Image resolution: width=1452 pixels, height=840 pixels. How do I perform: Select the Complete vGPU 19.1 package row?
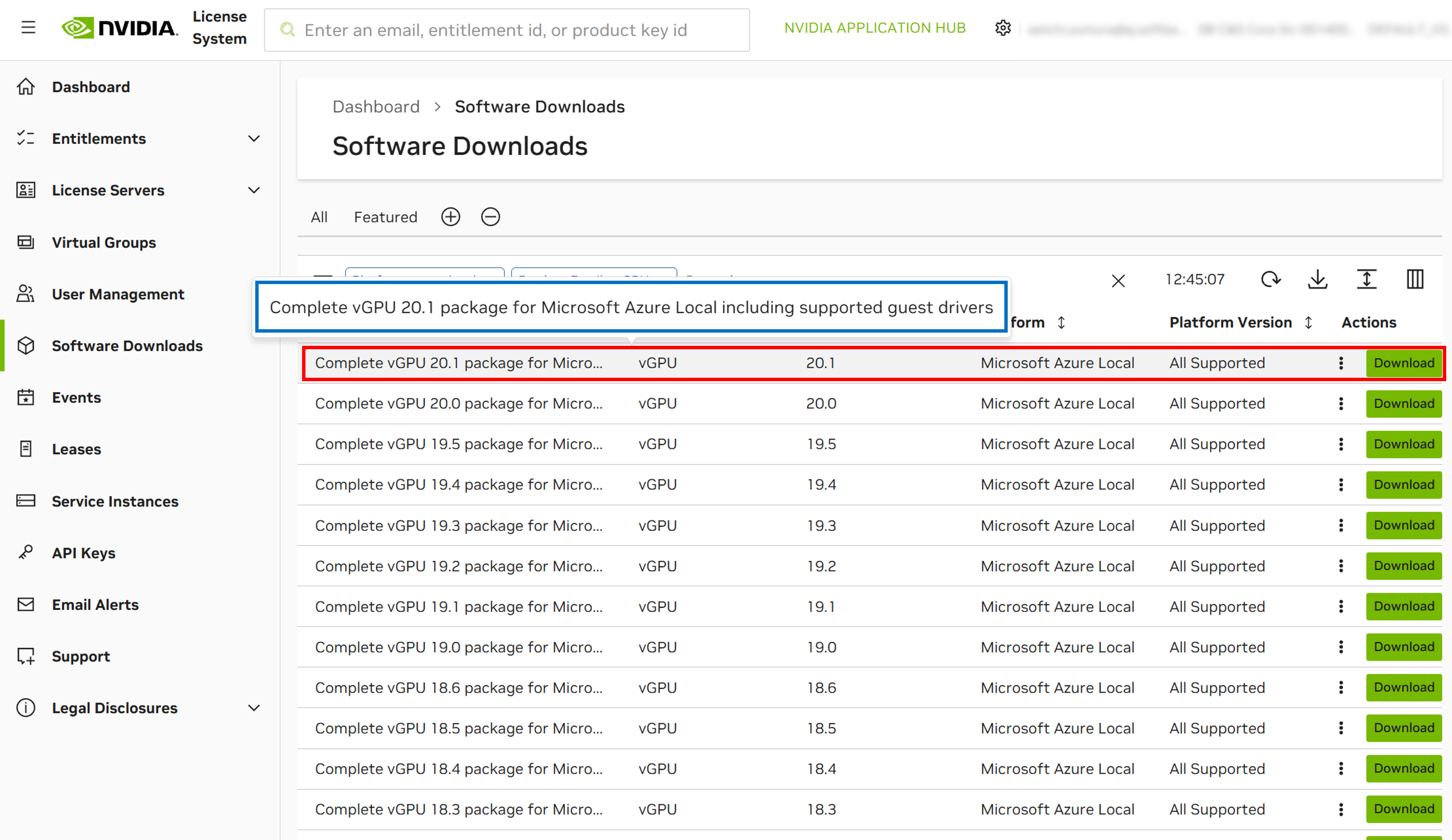click(870, 607)
